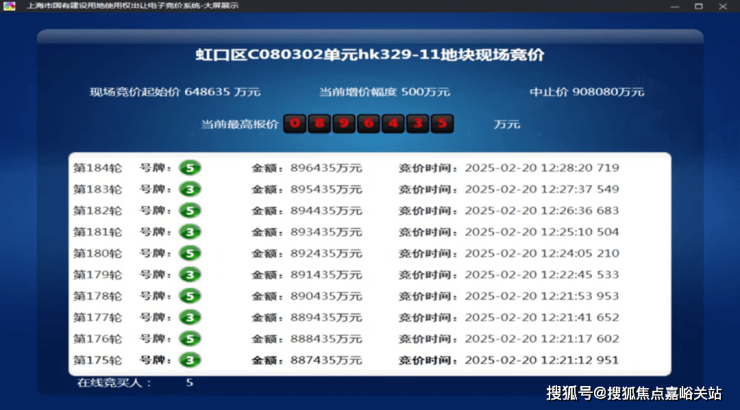The image size is (740, 410).
Task: Click the green number 3 badge in round 175
Action: coord(190,360)
